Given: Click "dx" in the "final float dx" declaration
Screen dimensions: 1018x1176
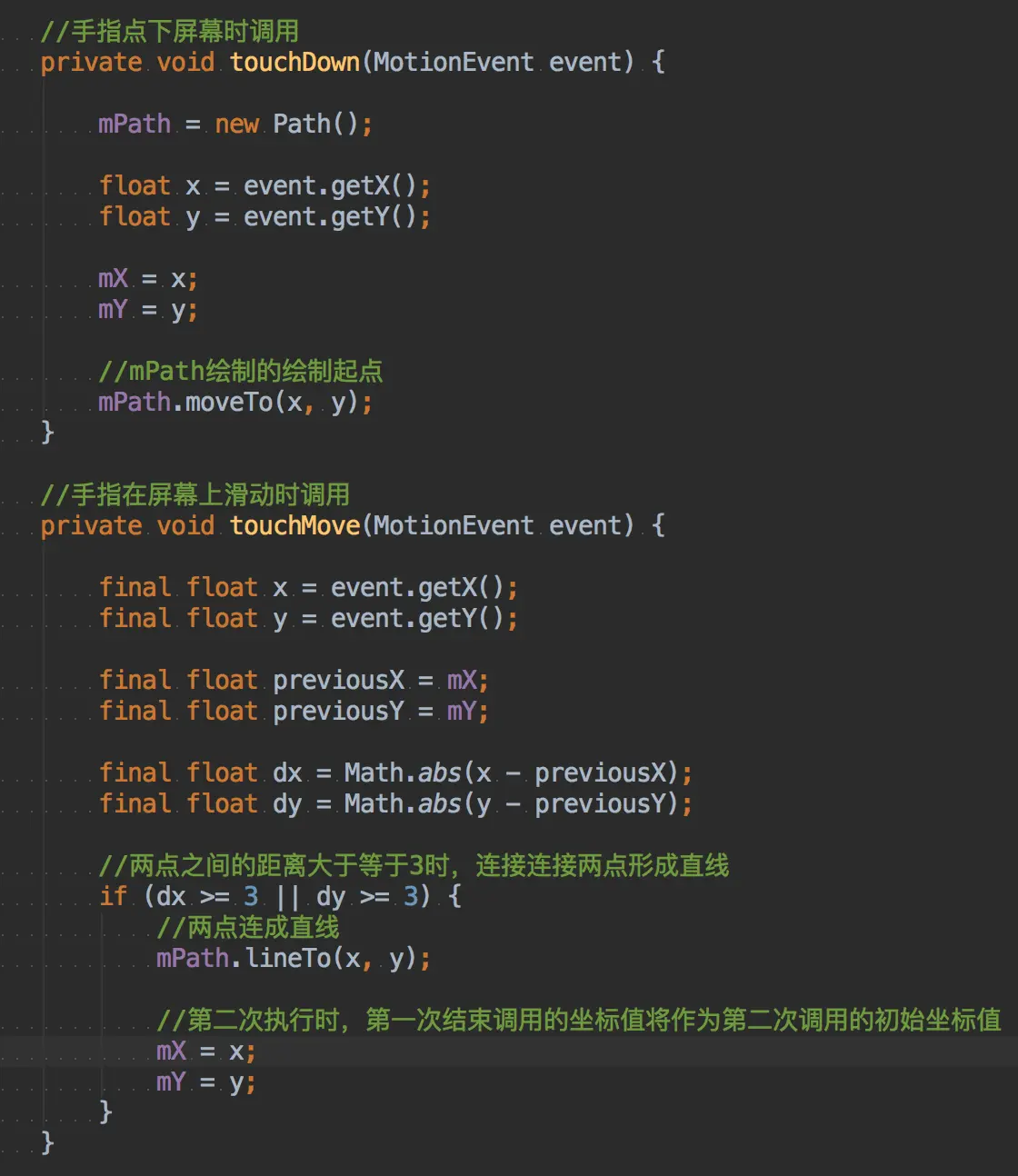Looking at the screenshot, I should click(287, 772).
